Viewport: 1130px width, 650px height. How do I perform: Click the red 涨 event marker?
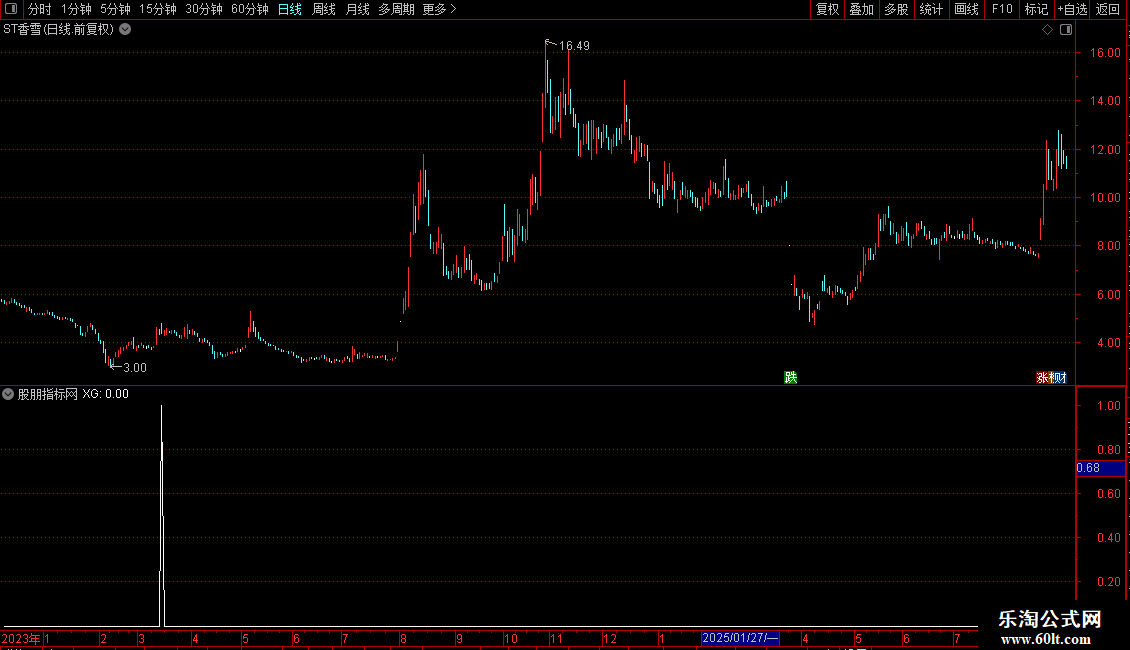pos(1042,378)
